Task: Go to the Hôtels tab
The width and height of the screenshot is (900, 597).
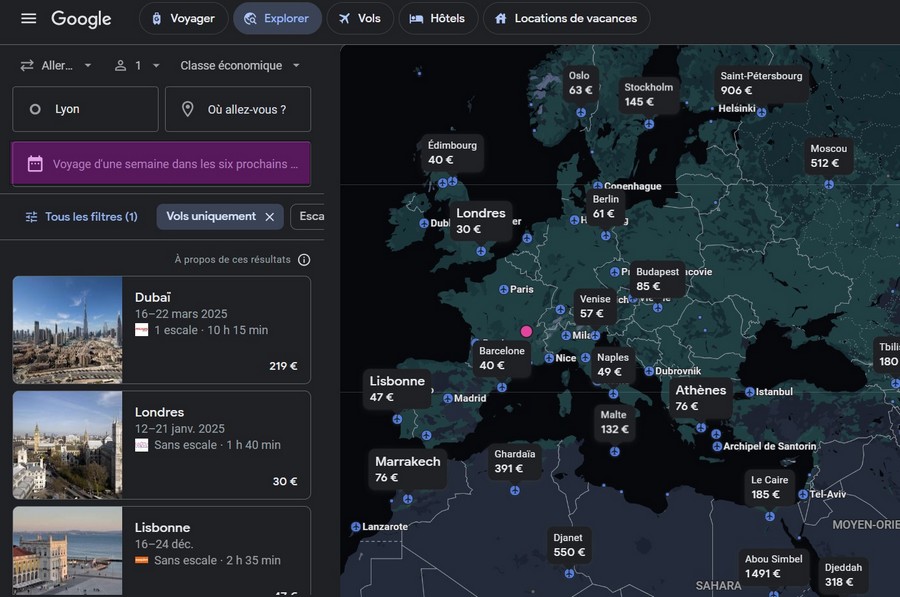Action: (437, 19)
